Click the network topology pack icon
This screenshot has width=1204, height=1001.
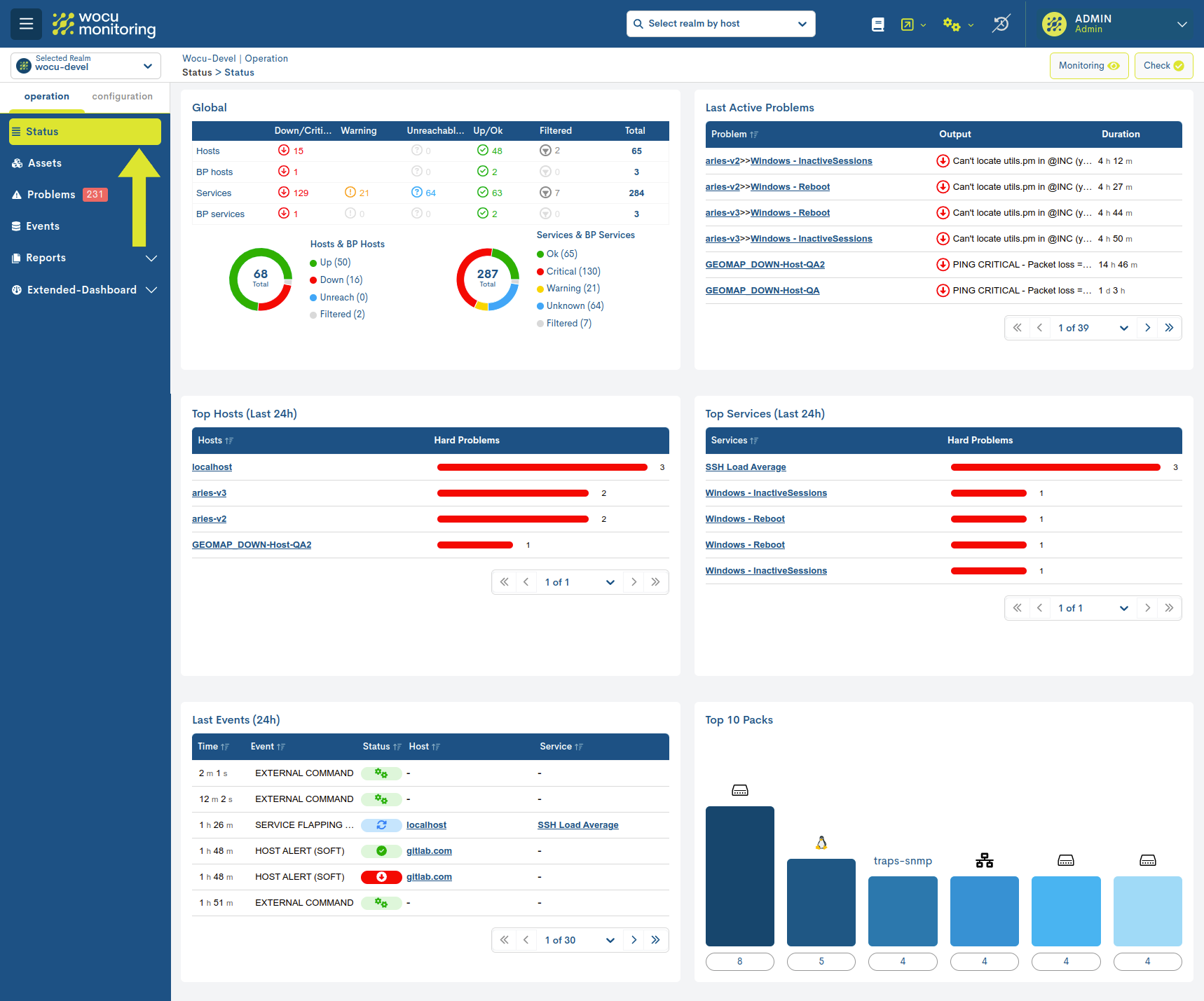pos(985,860)
